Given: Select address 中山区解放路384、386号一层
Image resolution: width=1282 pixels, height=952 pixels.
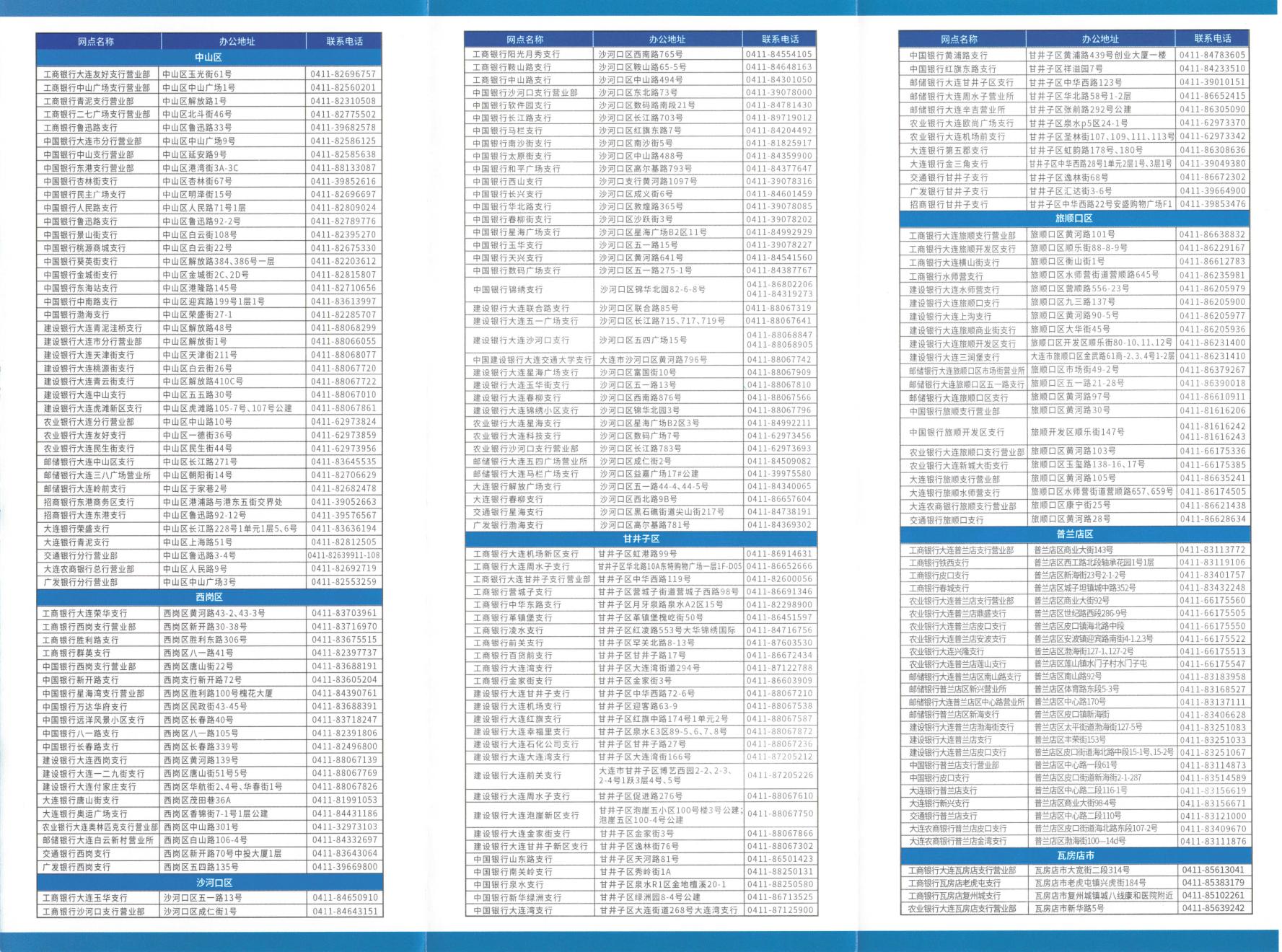Looking at the screenshot, I should 219,261.
